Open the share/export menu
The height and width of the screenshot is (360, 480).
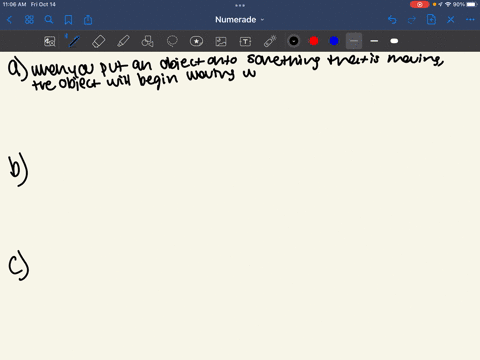[88, 20]
